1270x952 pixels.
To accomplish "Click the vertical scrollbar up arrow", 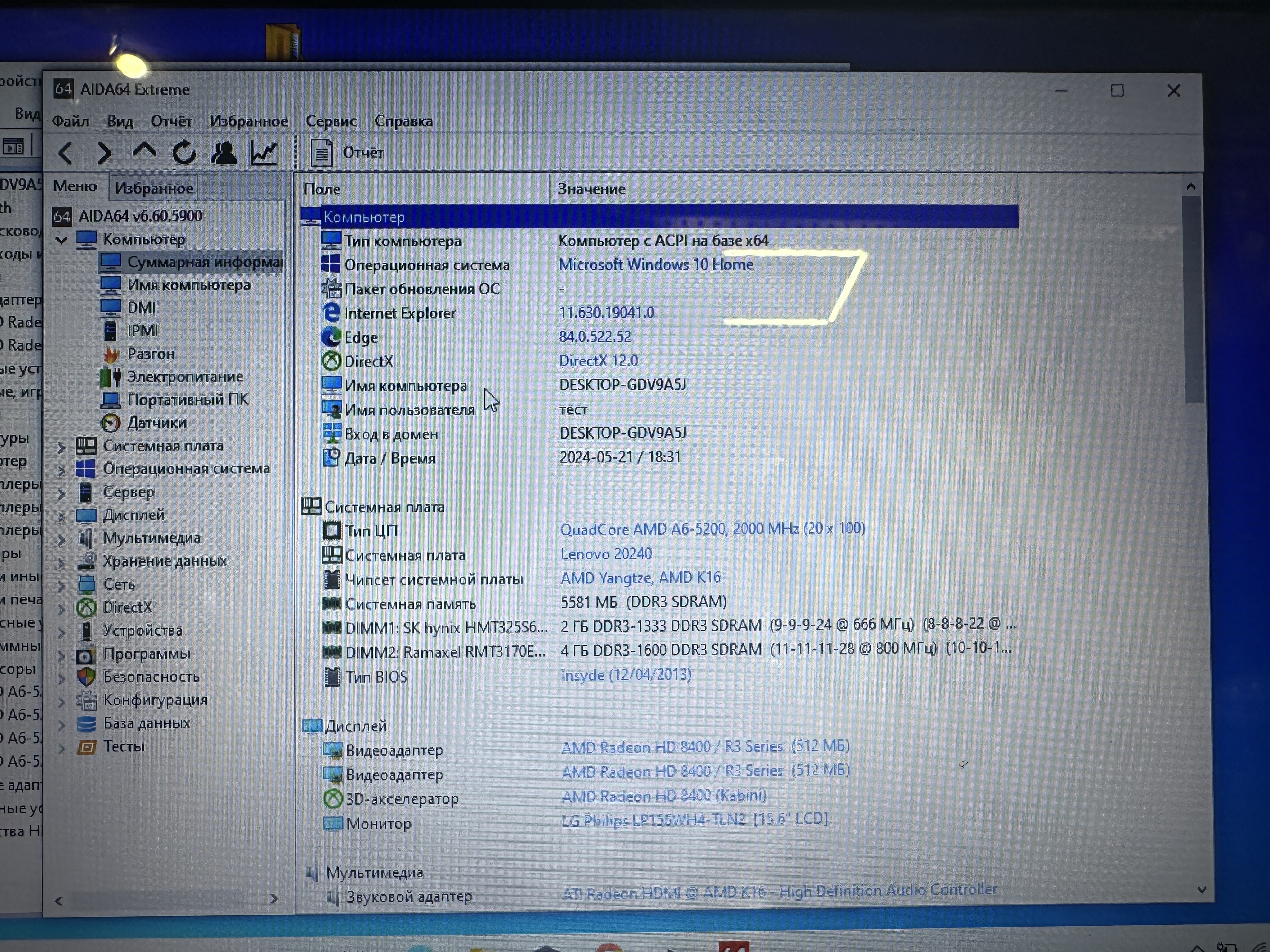I will [x=1191, y=186].
